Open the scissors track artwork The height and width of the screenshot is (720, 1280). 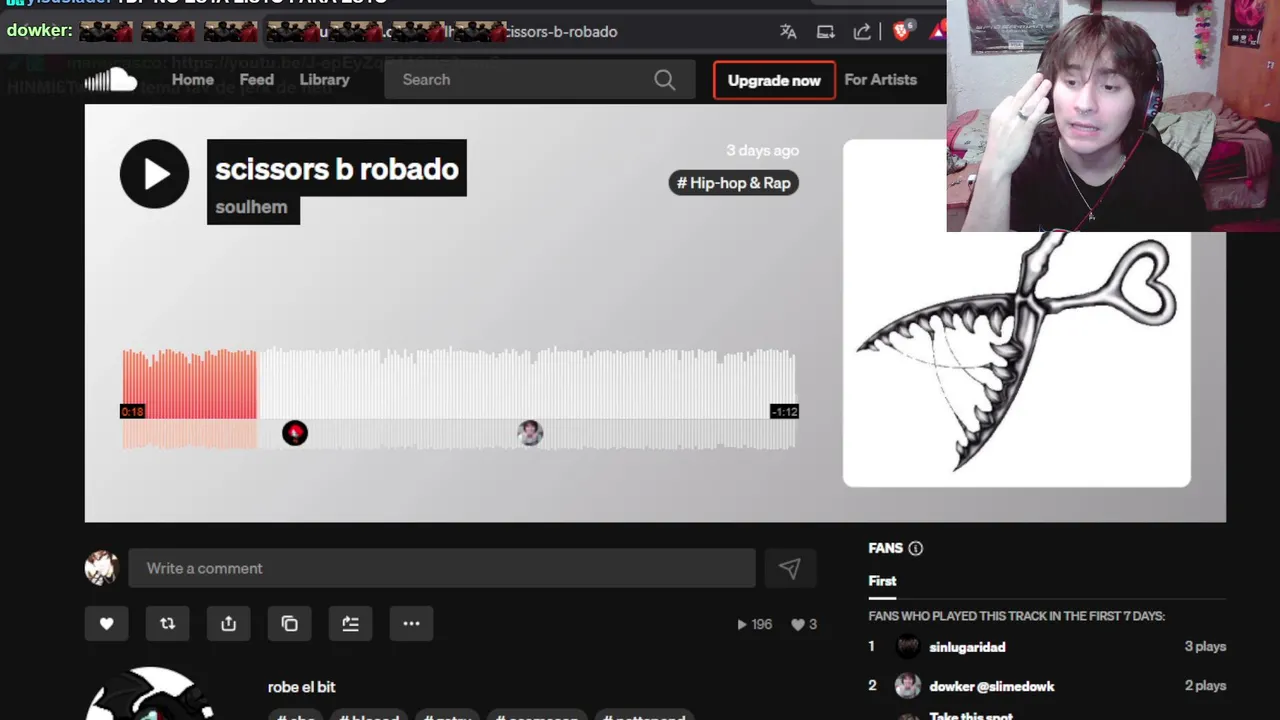[x=1016, y=313]
